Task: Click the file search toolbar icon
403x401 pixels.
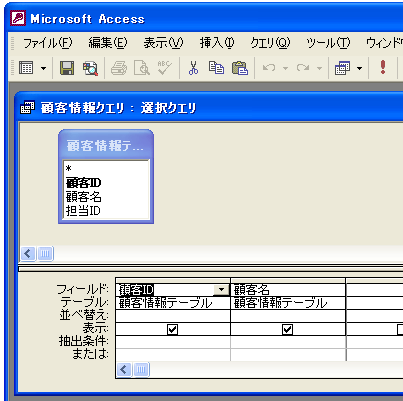Action: tap(90, 68)
